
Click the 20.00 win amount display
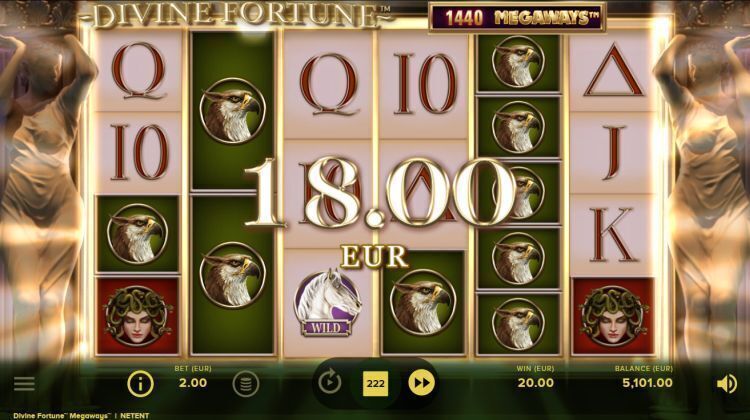(x=536, y=383)
